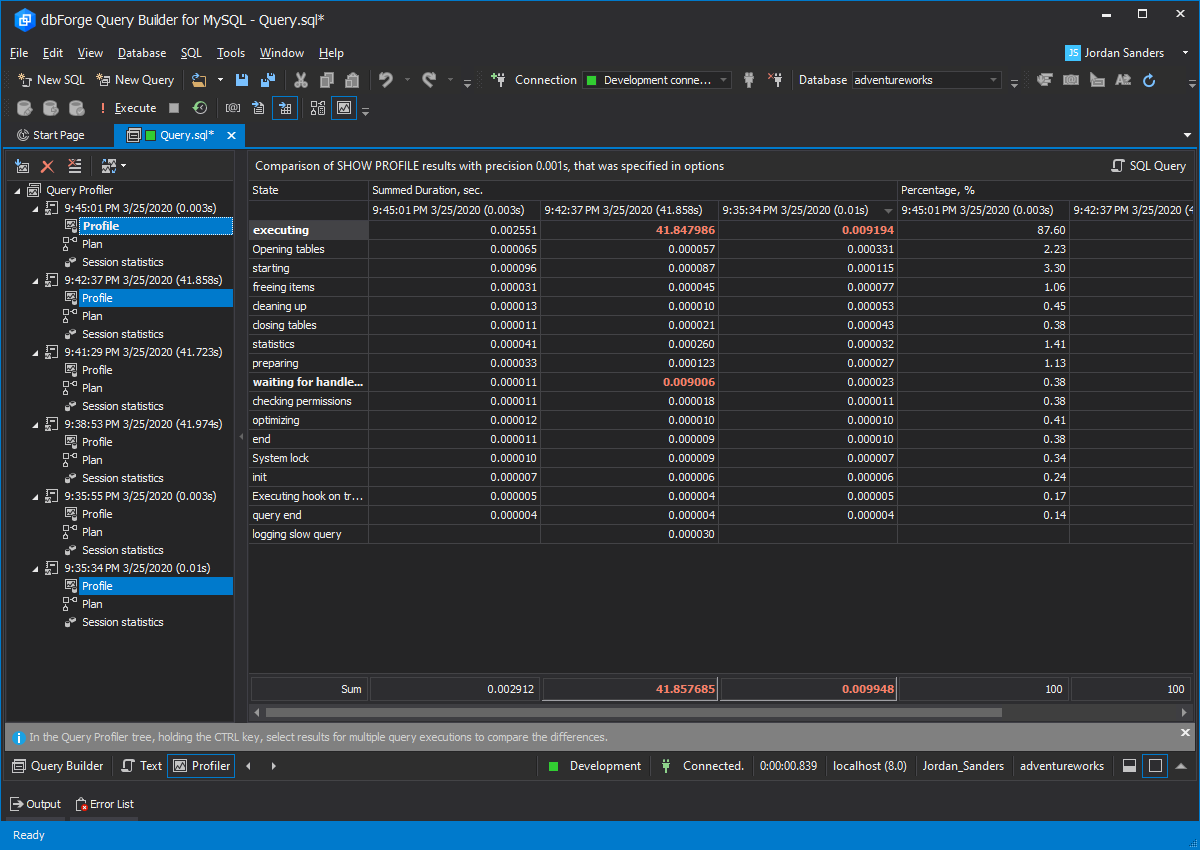This screenshot has width=1200, height=850.
Task: Open the compare results dropdown in profiler panel
Action: click(124, 166)
